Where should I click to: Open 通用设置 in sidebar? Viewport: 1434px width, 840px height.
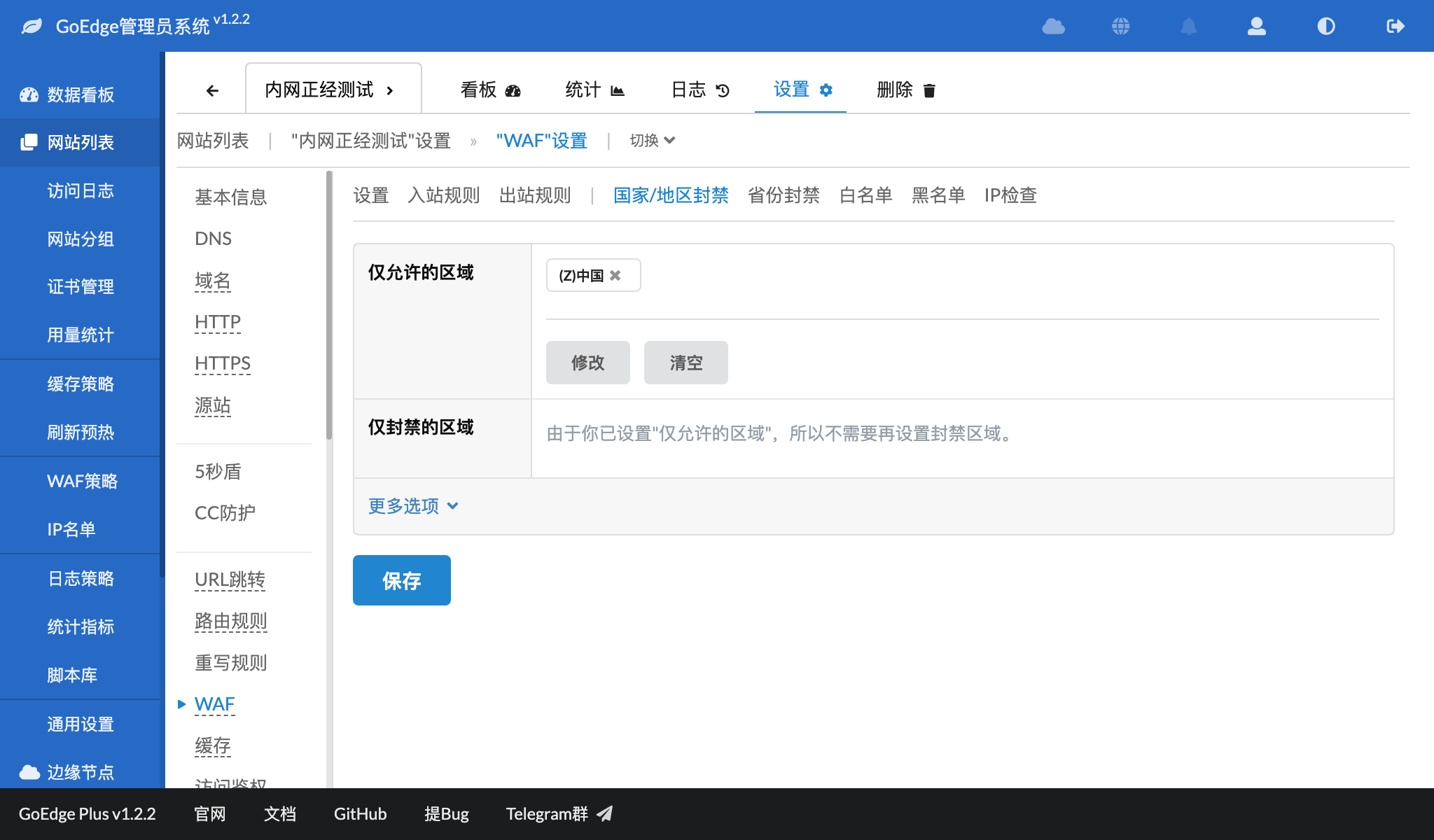click(x=80, y=724)
